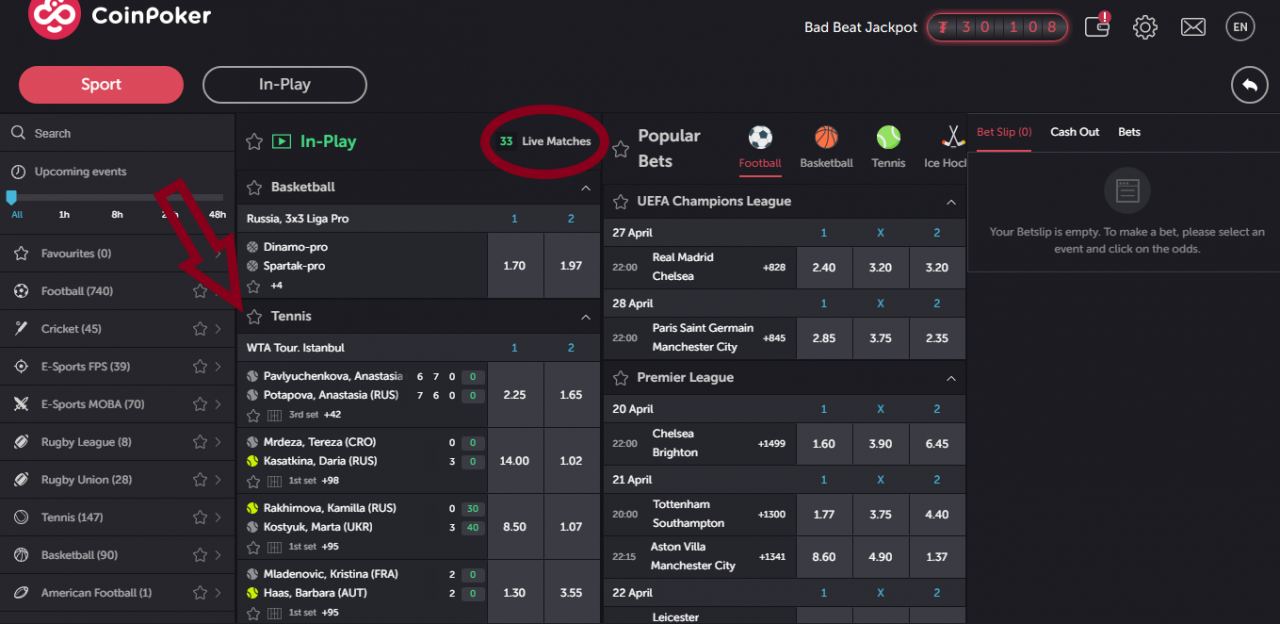Bet on Haas, Barbara at 3.55
The image size is (1280, 624).
tap(571, 593)
